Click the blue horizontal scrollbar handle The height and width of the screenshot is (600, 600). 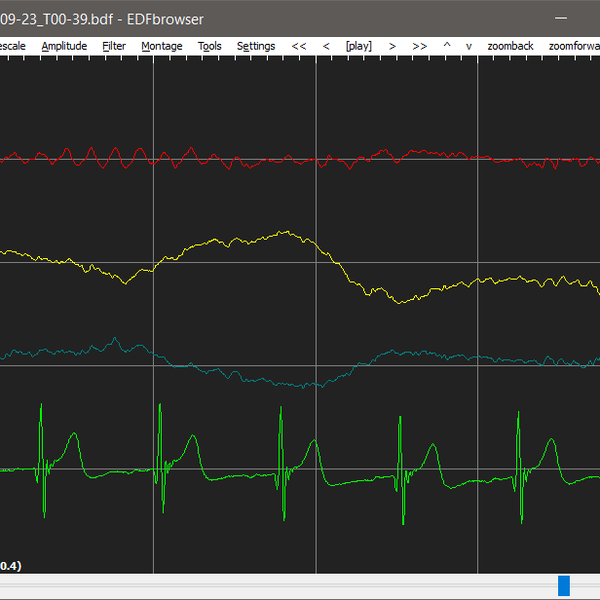click(564, 586)
